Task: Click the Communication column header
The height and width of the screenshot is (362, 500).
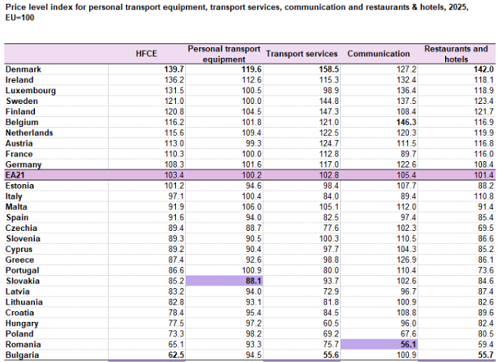Action: point(379,54)
